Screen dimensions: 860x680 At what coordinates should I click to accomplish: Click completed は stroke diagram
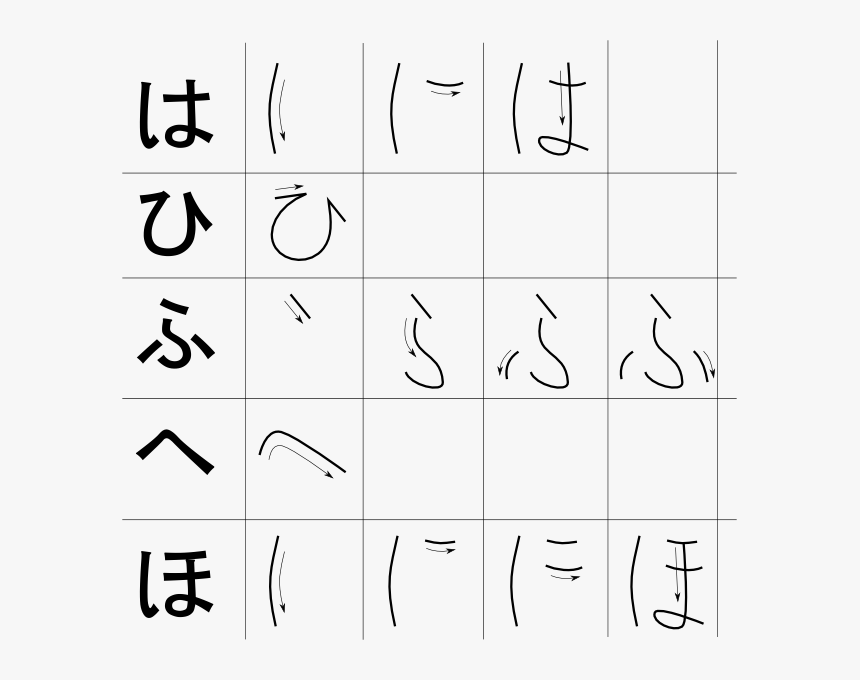(551, 109)
